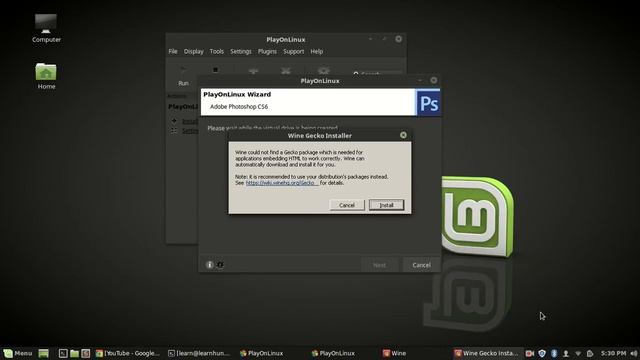Open the Home folder desktop icon

[x=46, y=76]
